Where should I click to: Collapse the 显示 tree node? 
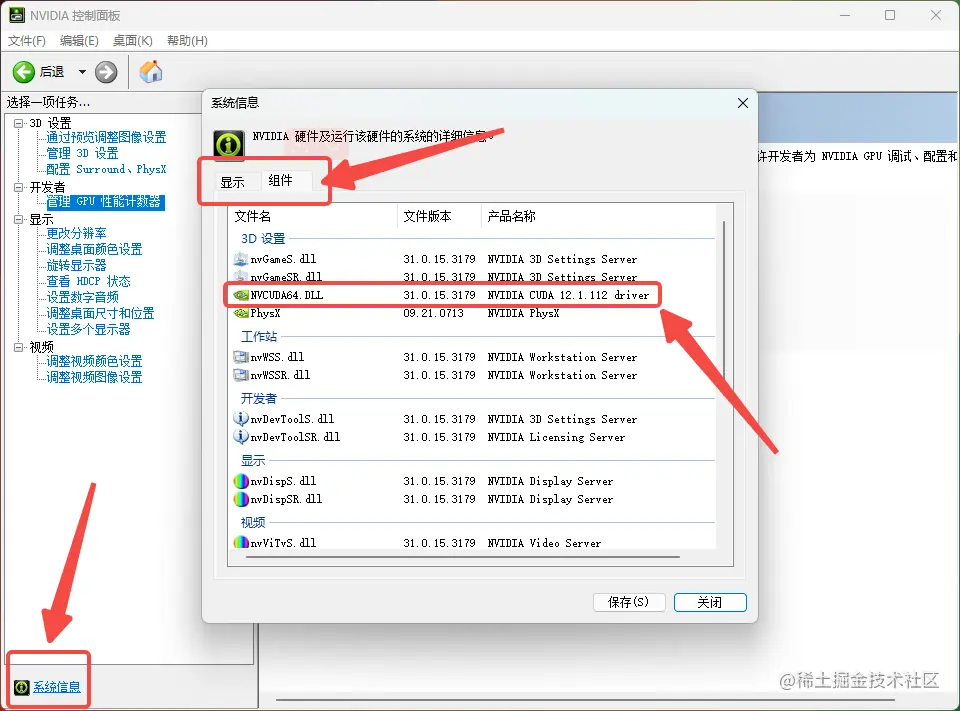click(18, 219)
